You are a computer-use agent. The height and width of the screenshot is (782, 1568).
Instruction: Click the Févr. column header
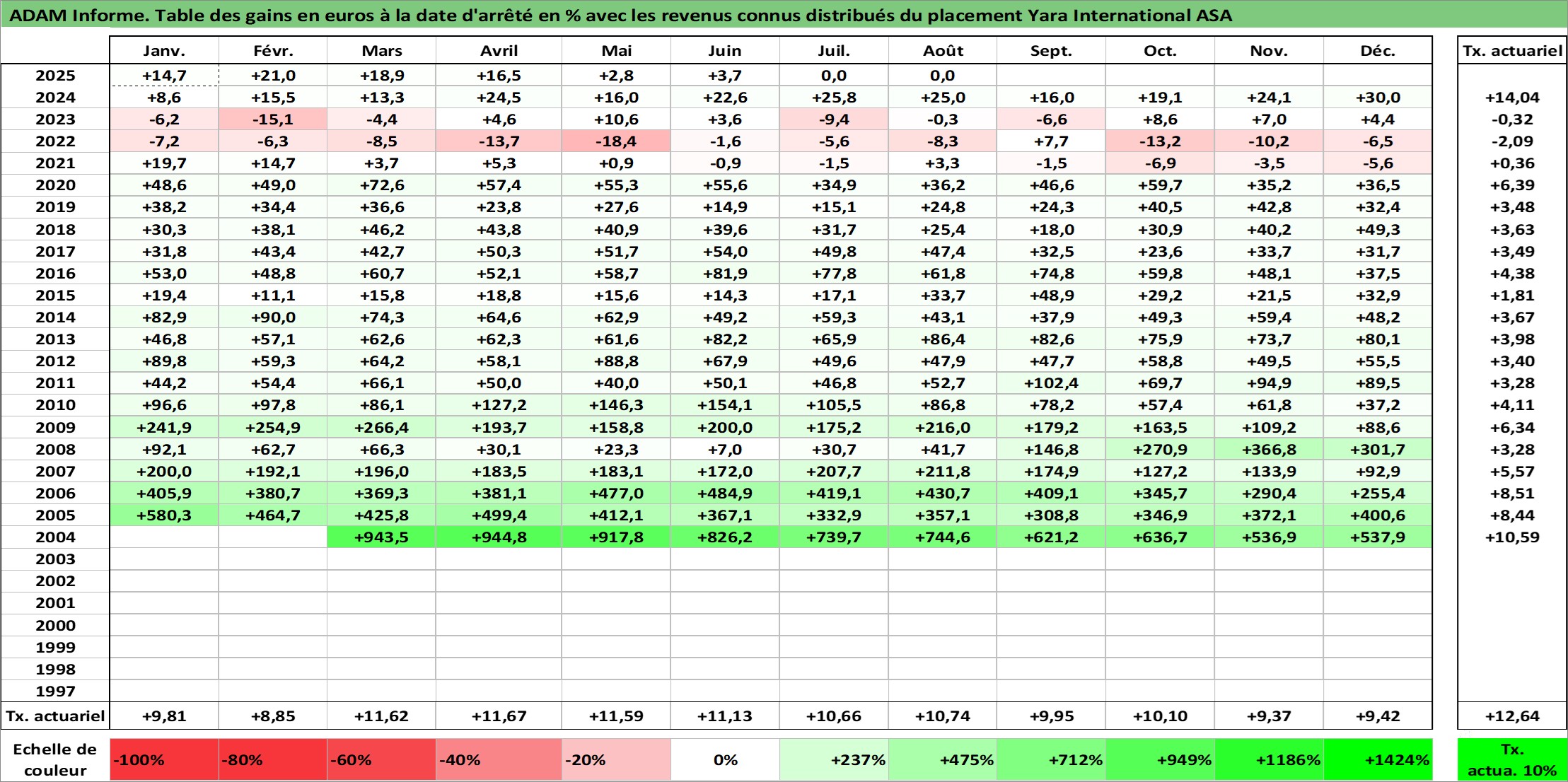pyautogui.click(x=273, y=50)
